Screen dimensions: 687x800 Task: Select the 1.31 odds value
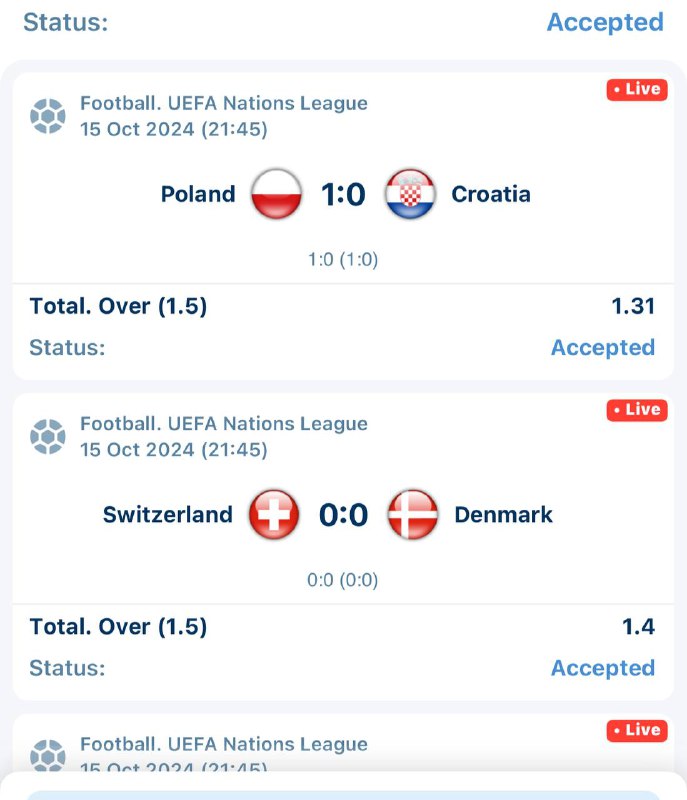pyautogui.click(x=633, y=307)
